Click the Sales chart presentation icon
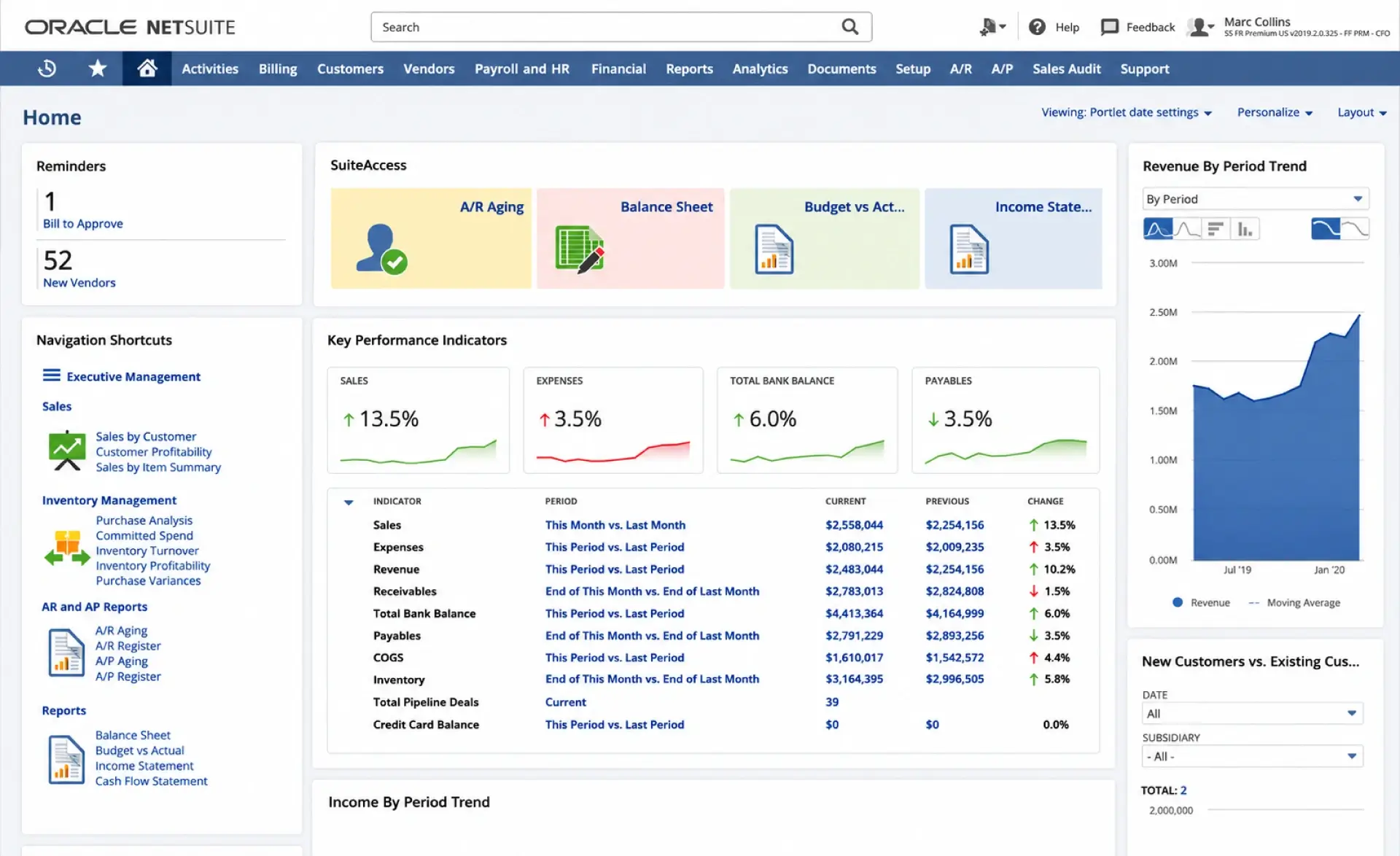Viewport: 1400px width, 856px height. click(67, 451)
